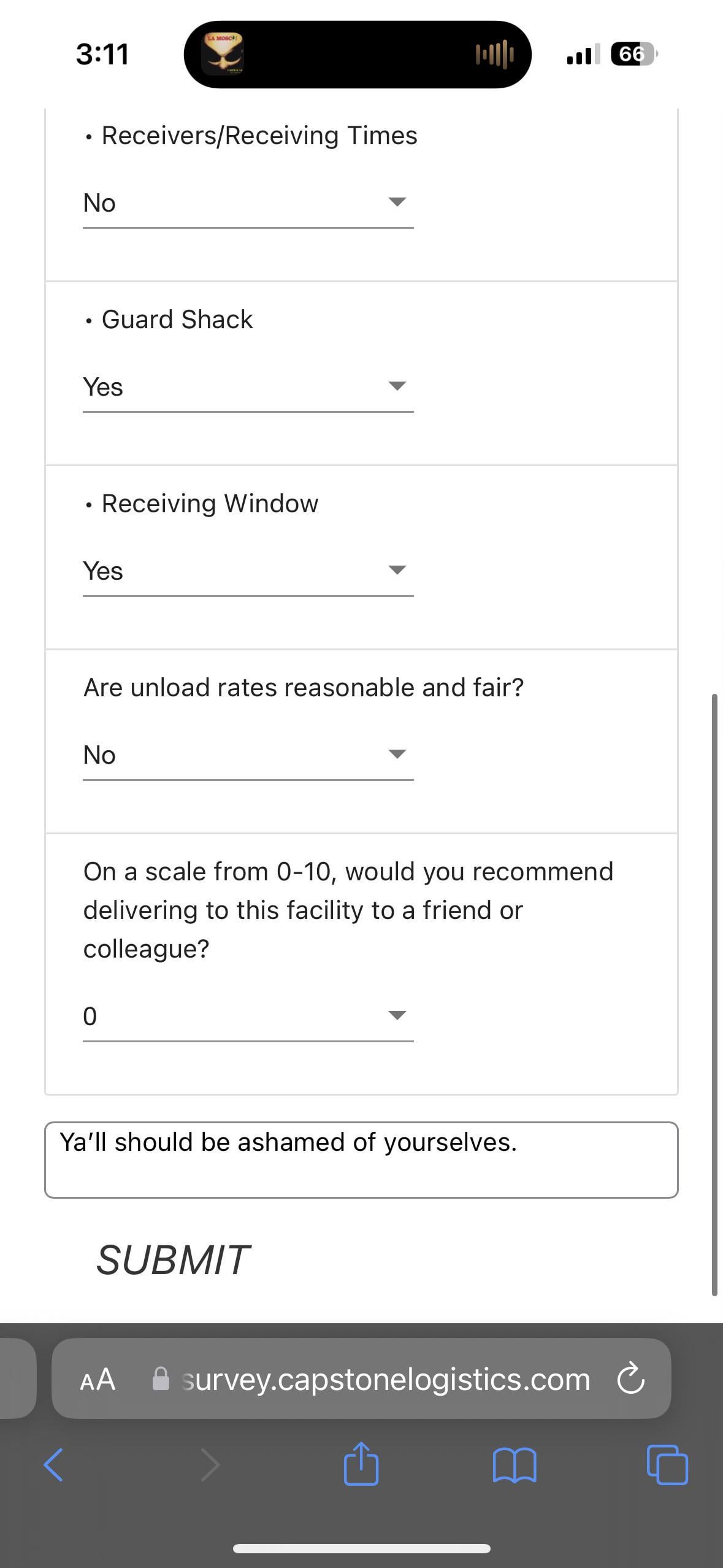Open the share sheet icon

tap(361, 1463)
